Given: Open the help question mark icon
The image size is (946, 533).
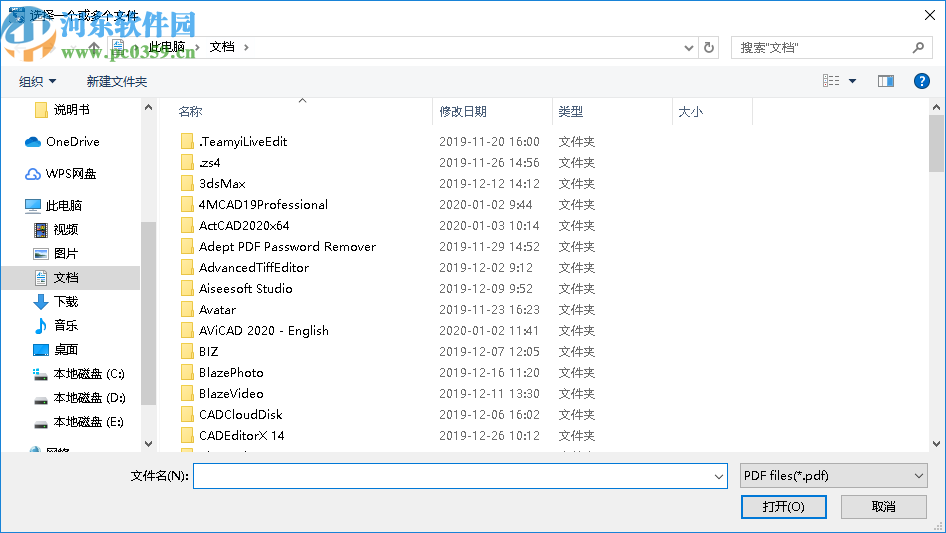Looking at the screenshot, I should (921, 81).
